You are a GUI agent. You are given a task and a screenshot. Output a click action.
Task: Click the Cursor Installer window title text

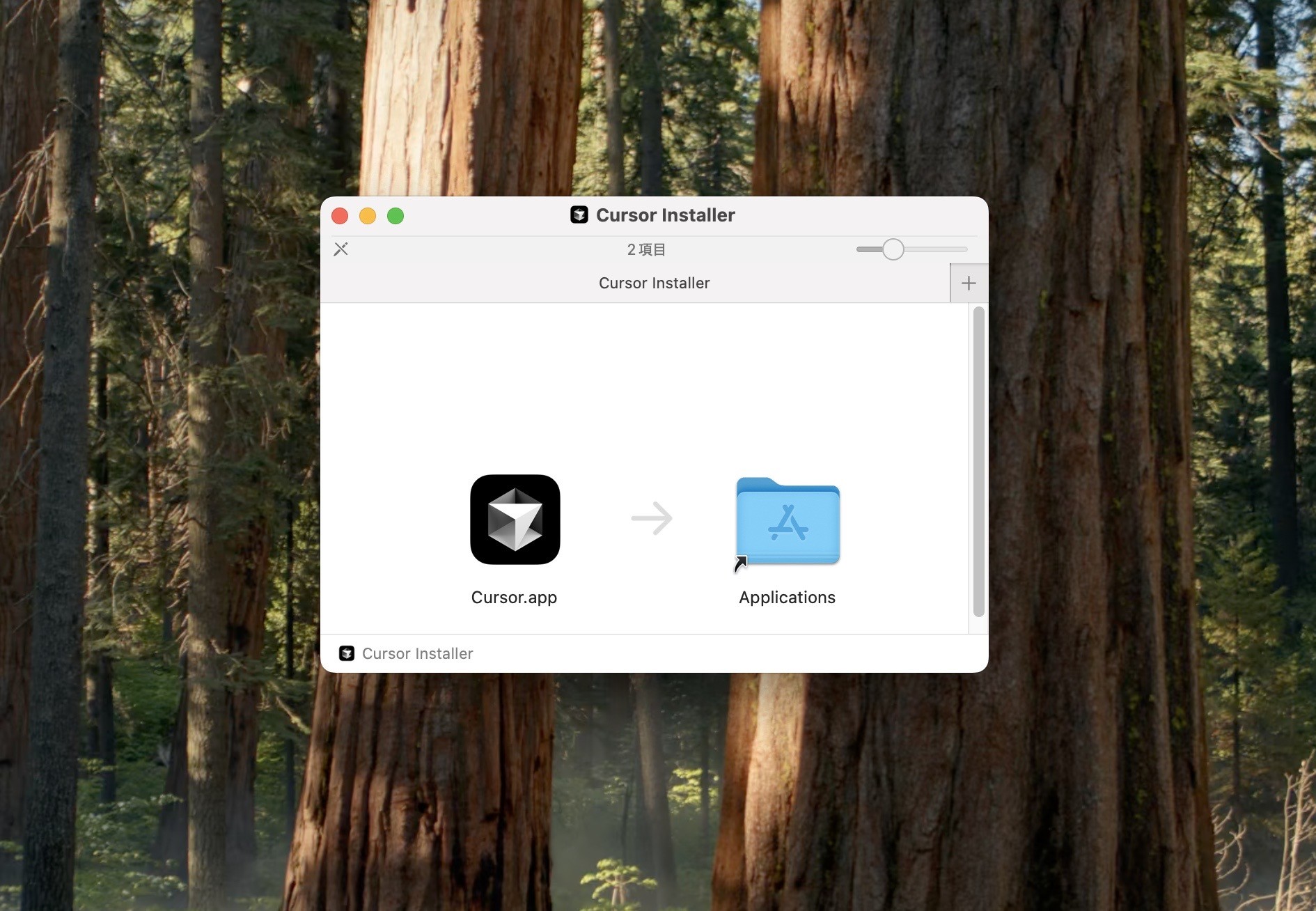point(665,215)
